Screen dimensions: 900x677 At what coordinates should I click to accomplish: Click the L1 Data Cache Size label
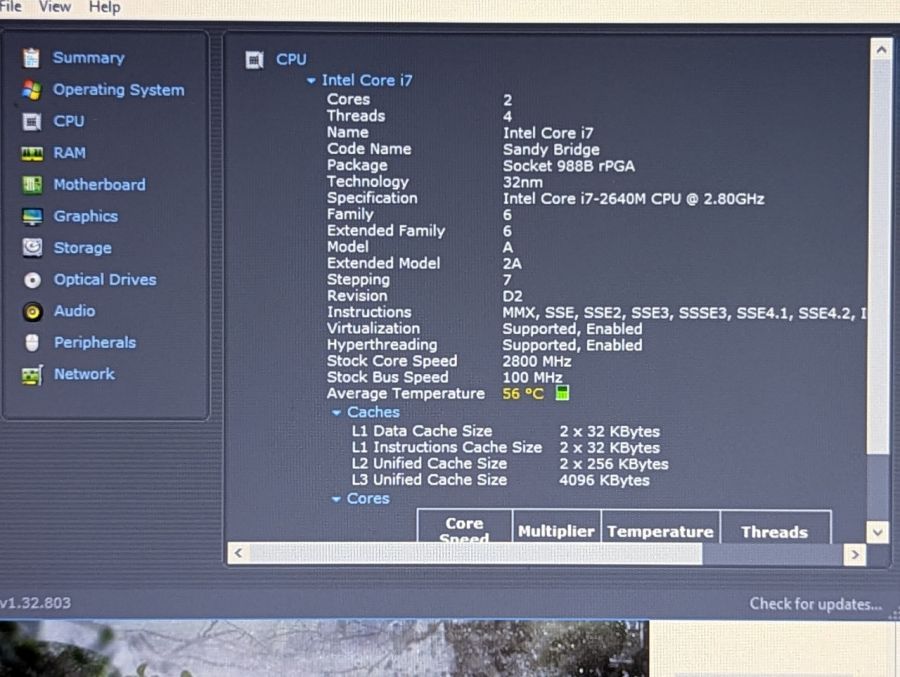tap(422, 431)
